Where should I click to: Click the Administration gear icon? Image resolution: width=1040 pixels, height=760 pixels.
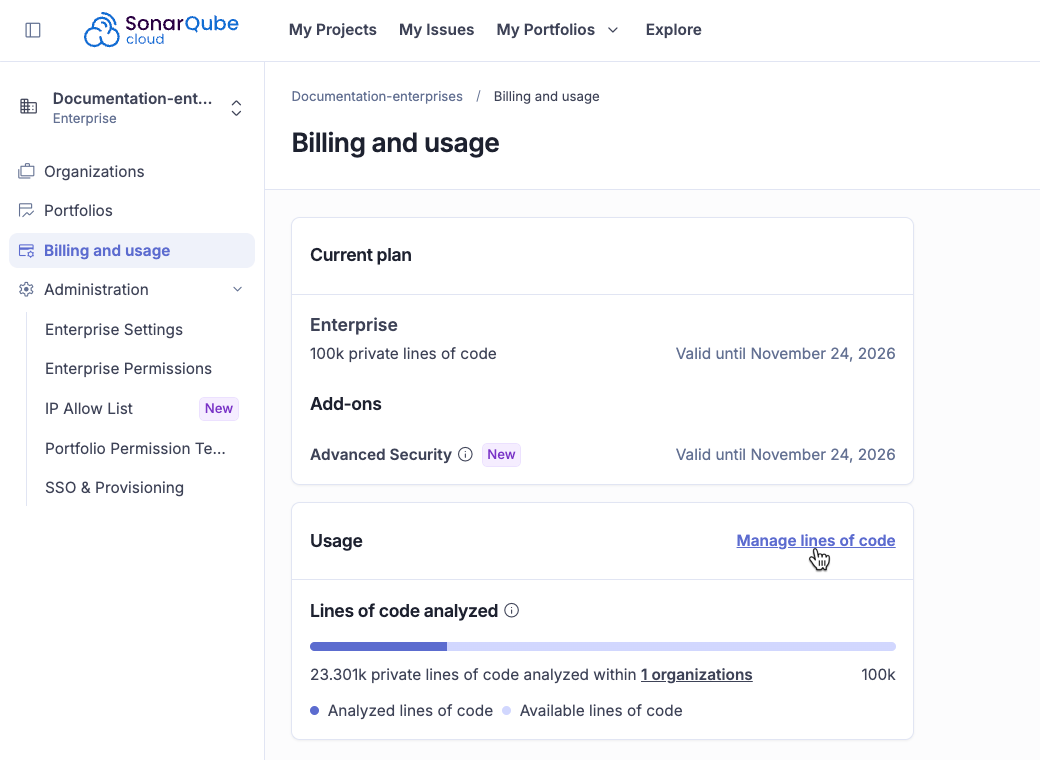coord(27,289)
